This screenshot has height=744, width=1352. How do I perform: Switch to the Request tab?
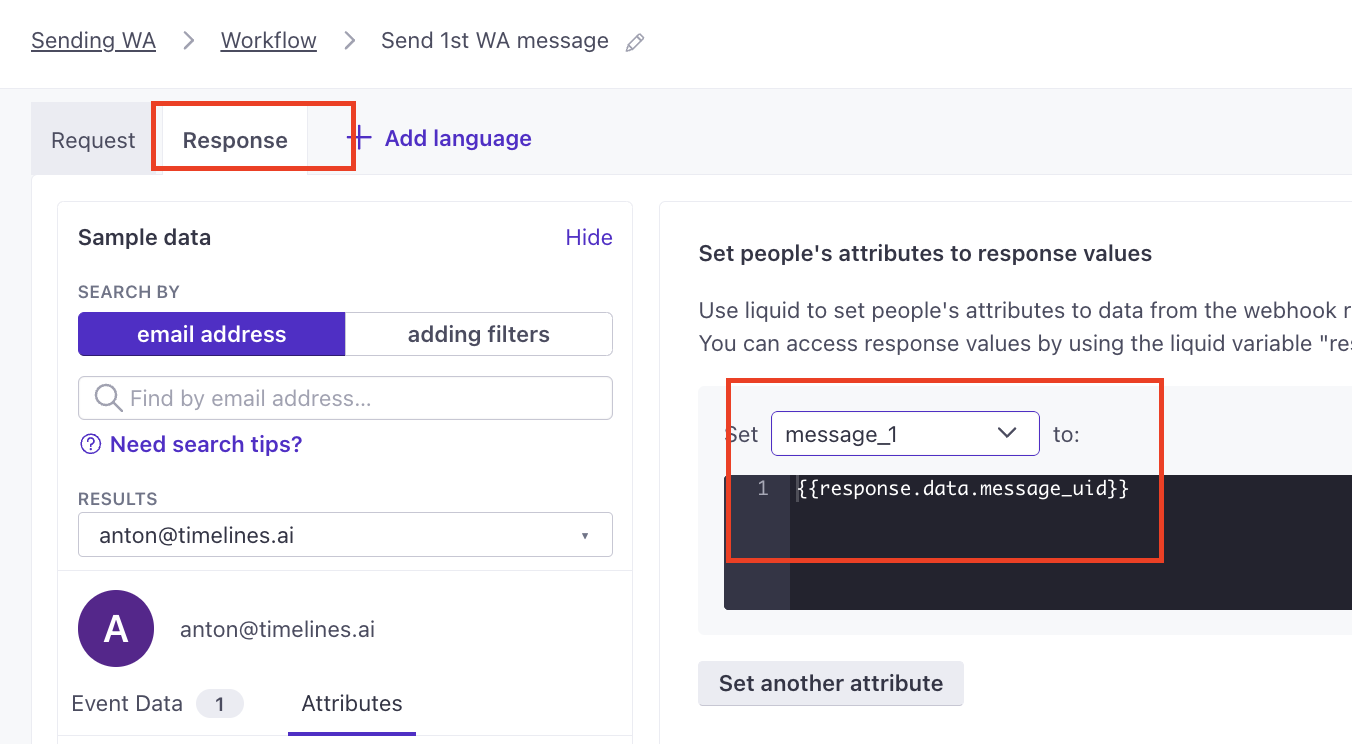pyautogui.click(x=93, y=141)
